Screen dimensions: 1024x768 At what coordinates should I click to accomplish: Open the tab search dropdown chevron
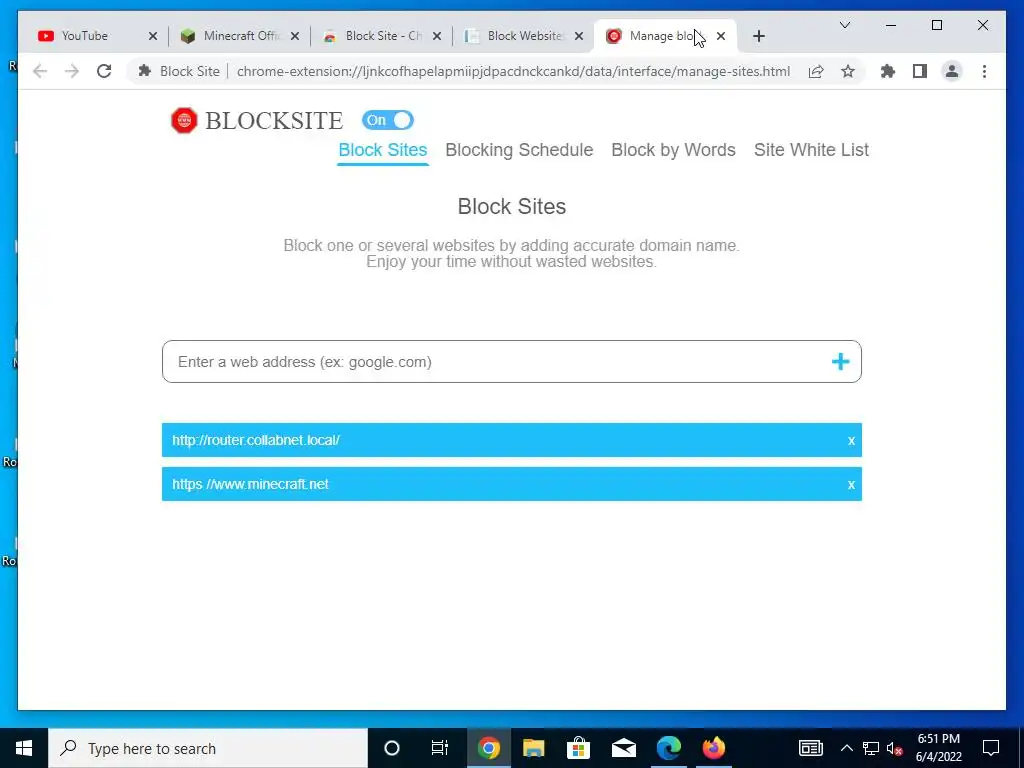tap(844, 25)
